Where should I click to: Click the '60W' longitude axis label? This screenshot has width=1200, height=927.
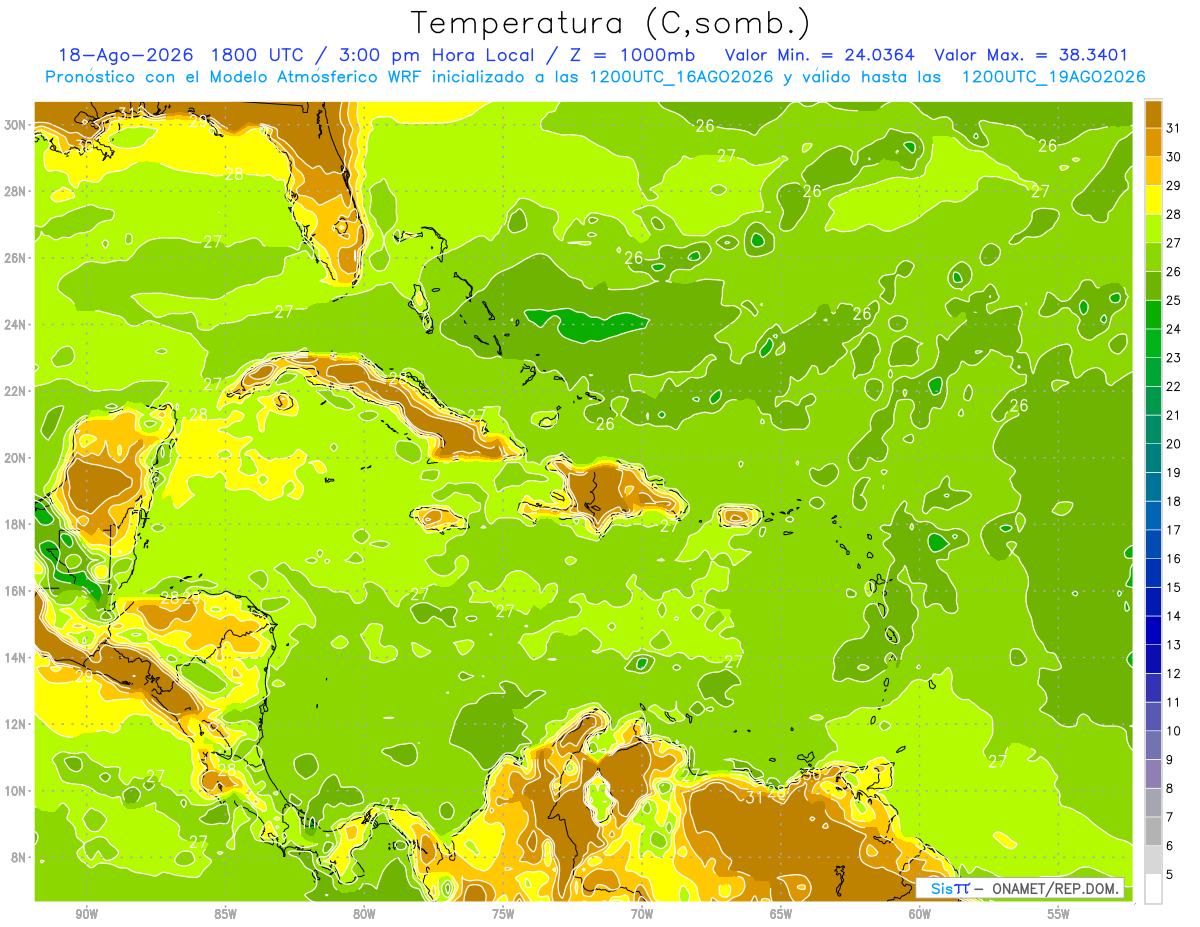pos(920,913)
